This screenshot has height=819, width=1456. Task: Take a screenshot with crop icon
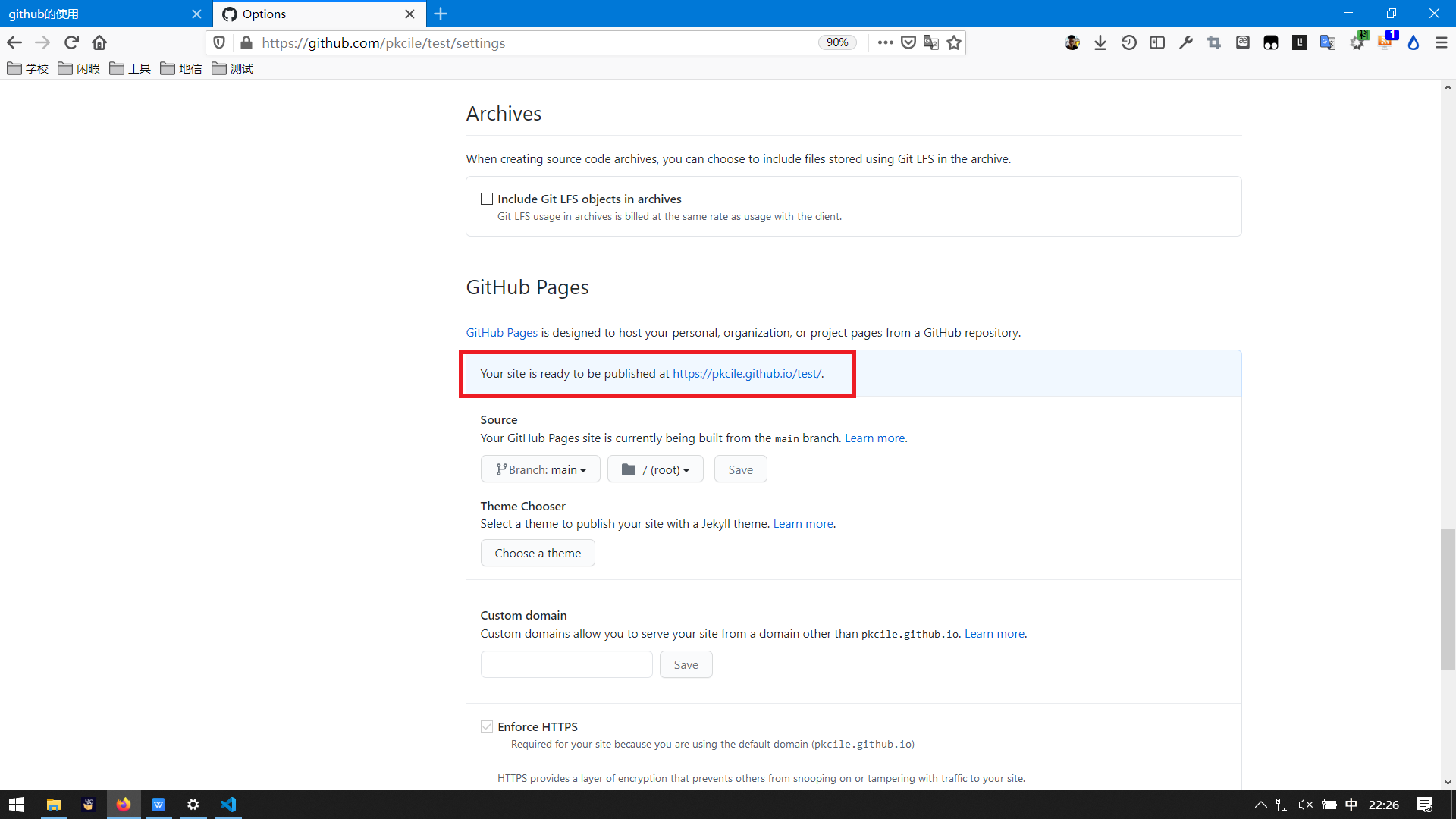point(1214,43)
